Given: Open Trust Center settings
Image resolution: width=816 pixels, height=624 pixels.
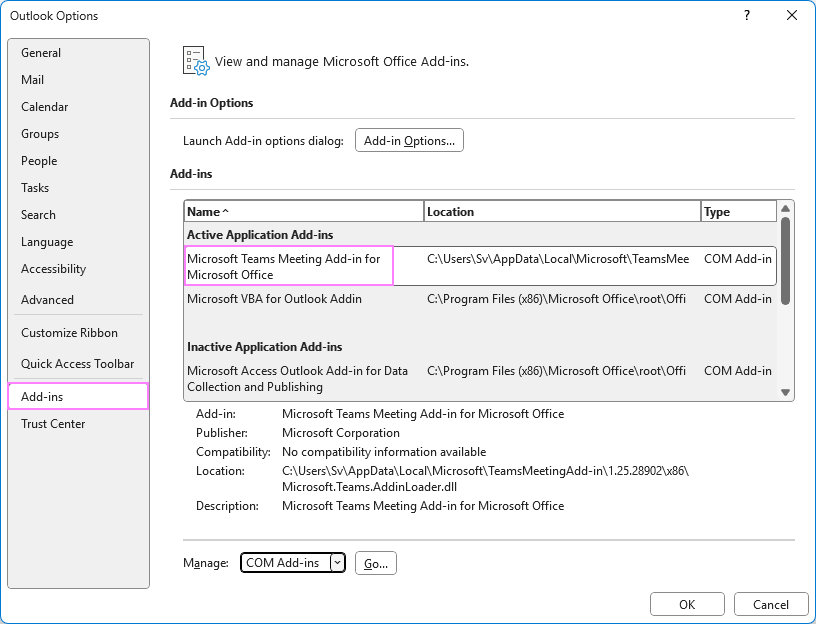Looking at the screenshot, I should click(52, 423).
